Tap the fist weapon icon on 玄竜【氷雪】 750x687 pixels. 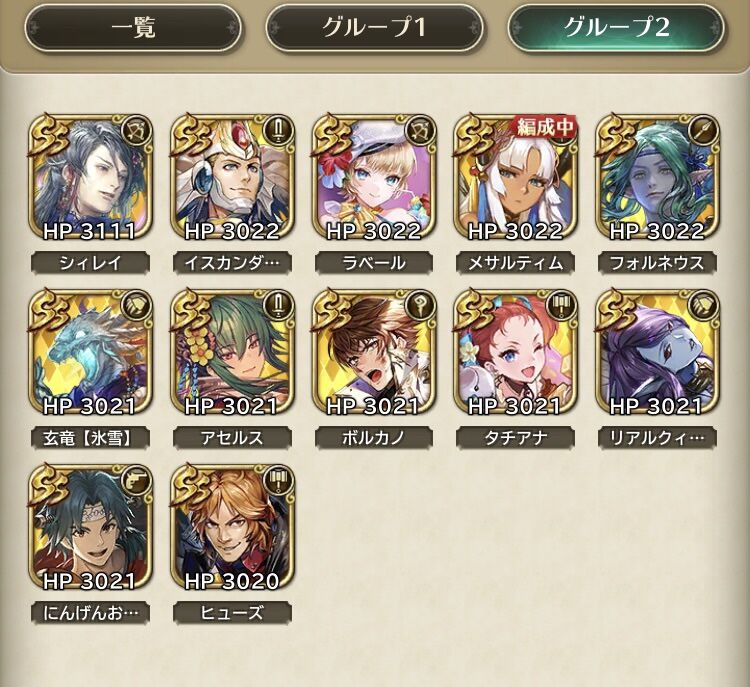click(136, 306)
